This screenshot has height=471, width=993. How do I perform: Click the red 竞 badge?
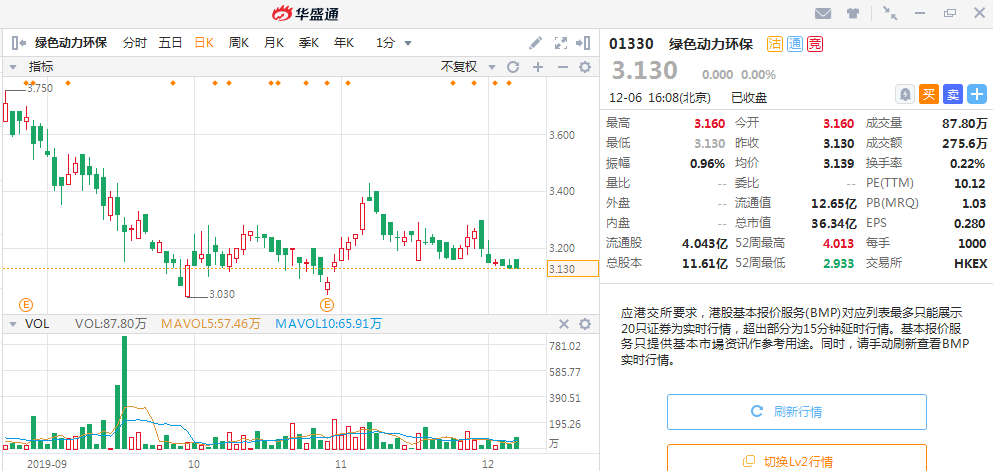[815, 44]
